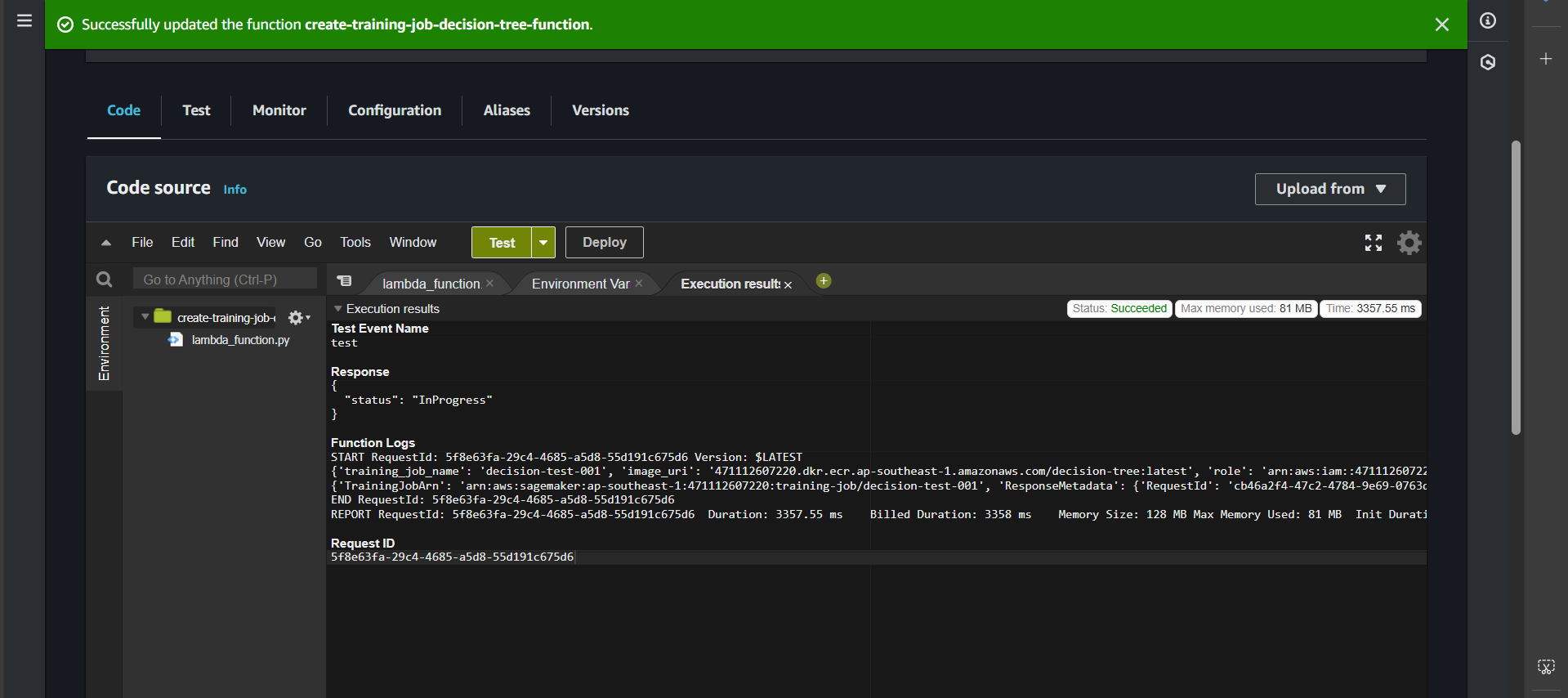Click the page vertical scrollbar
Viewport: 1568px width, 698px height.
1516,286
